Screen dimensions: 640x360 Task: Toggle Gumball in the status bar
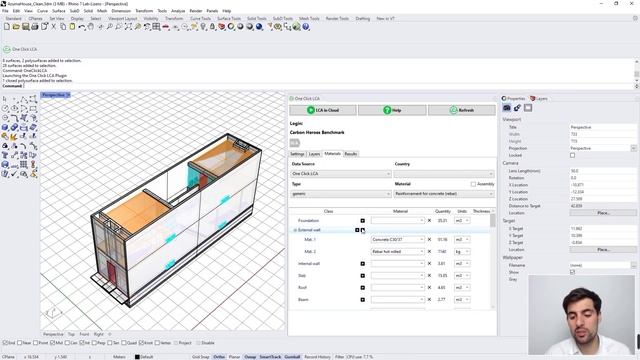pyautogui.click(x=292, y=357)
